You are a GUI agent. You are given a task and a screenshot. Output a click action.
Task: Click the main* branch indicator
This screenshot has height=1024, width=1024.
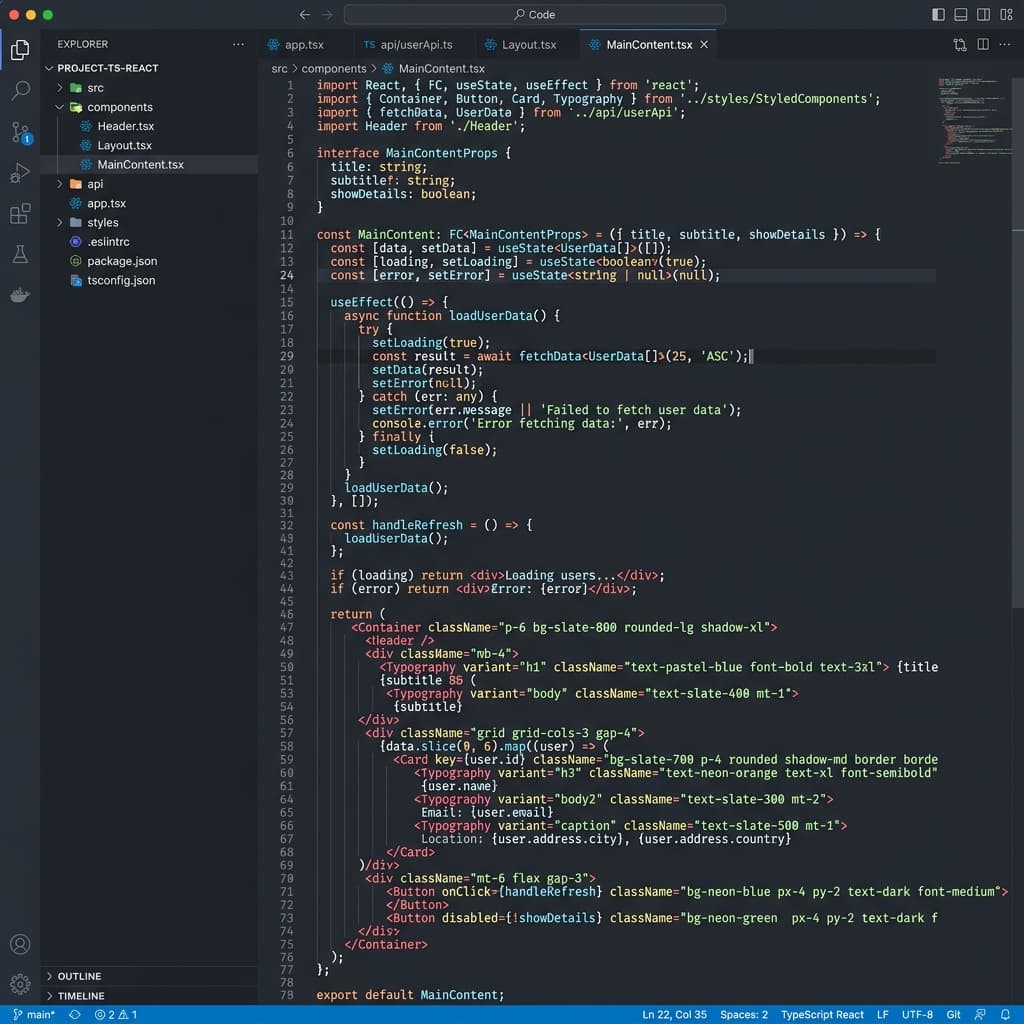pos(34,1014)
